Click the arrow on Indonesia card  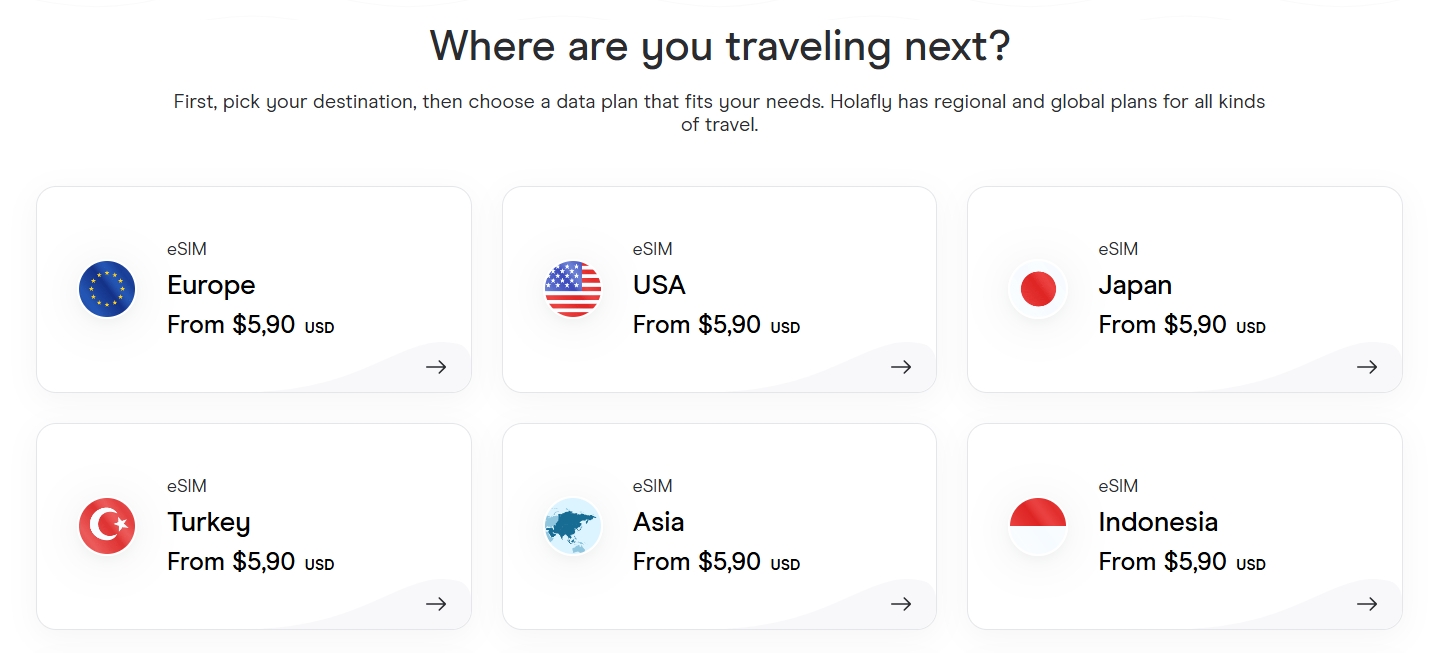click(1367, 604)
